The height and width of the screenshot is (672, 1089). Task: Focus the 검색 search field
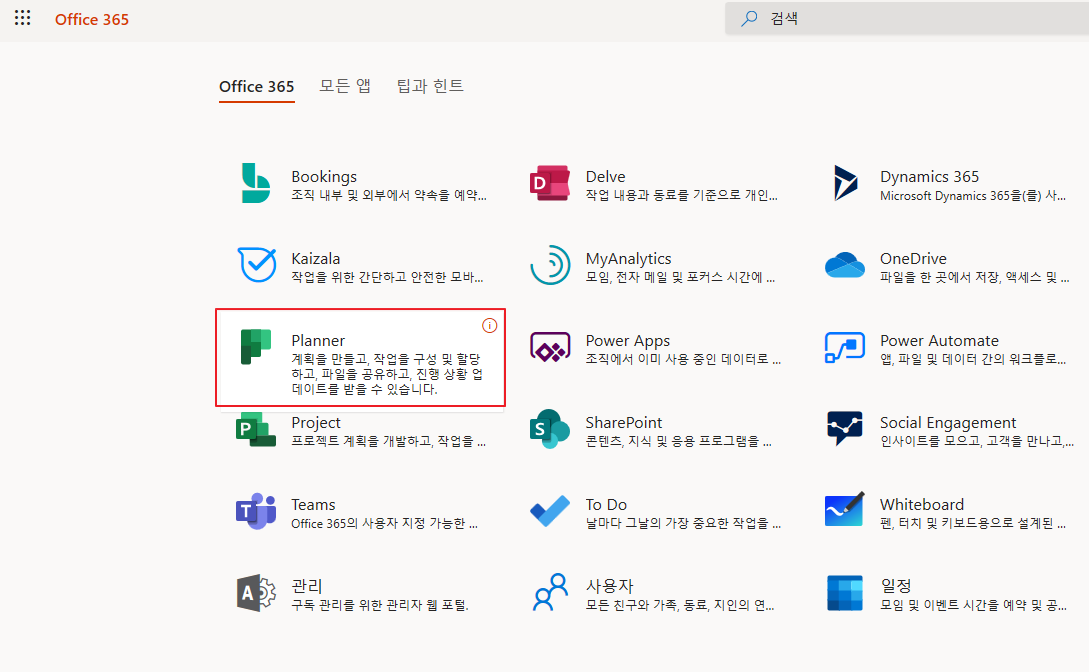(907, 18)
